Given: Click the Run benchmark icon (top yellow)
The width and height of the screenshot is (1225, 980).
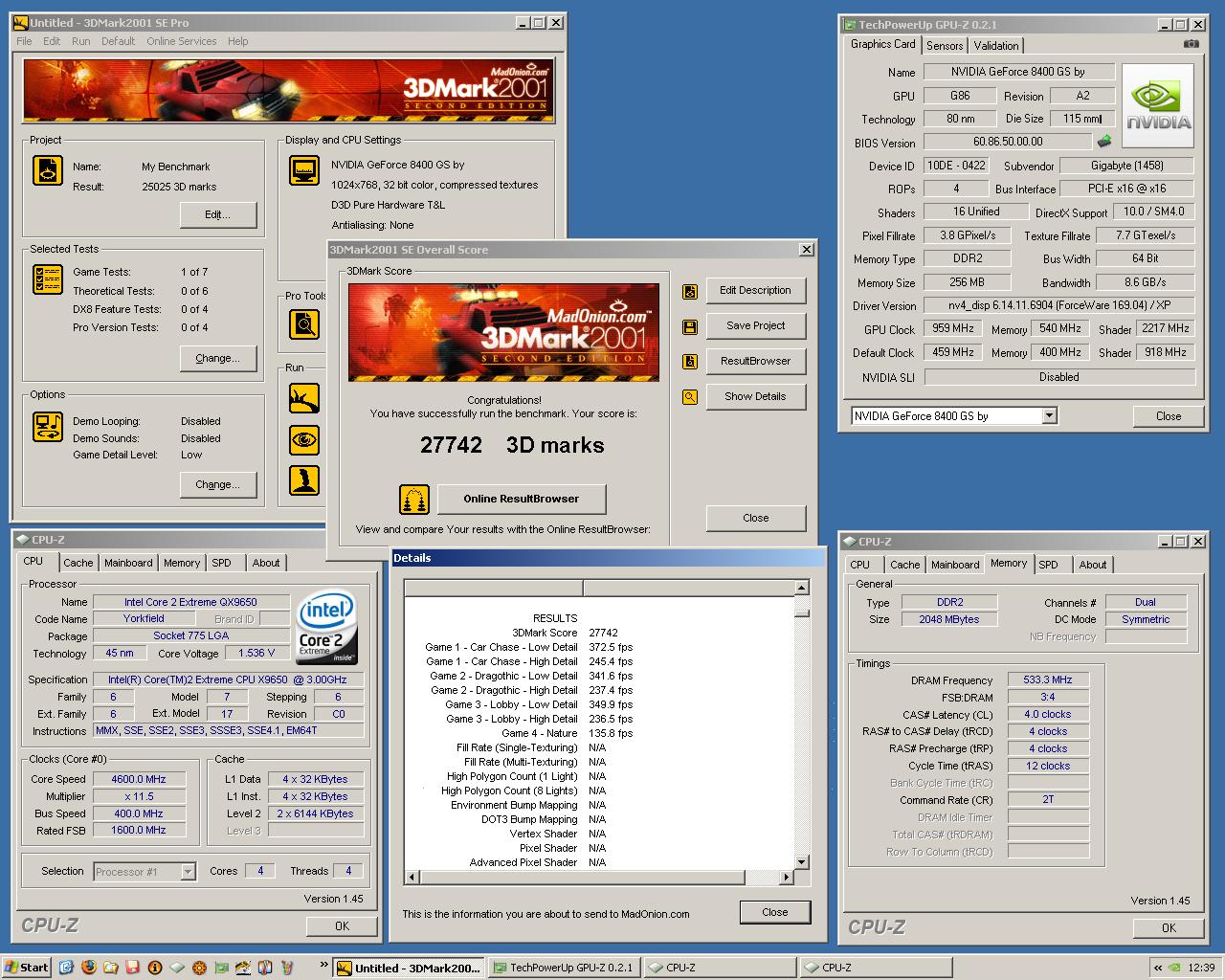Looking at the screenshot, I should tap(304, 398).
